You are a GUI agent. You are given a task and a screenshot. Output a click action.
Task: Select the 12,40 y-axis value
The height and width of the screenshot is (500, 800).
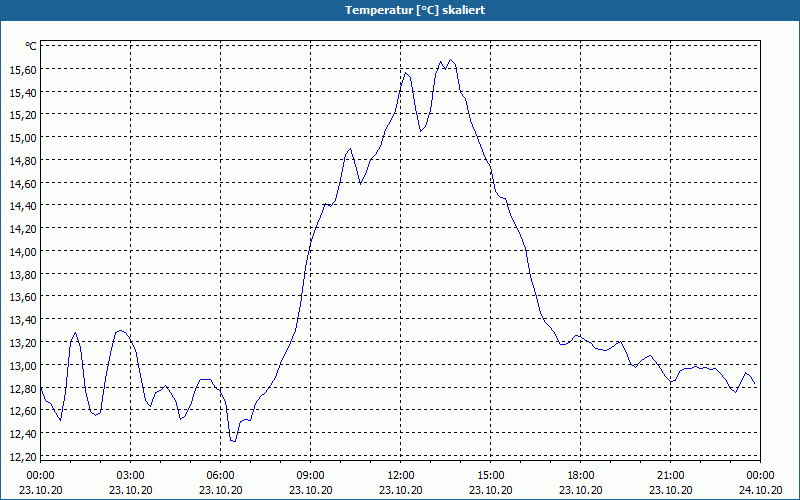click(x=23, y=434)
